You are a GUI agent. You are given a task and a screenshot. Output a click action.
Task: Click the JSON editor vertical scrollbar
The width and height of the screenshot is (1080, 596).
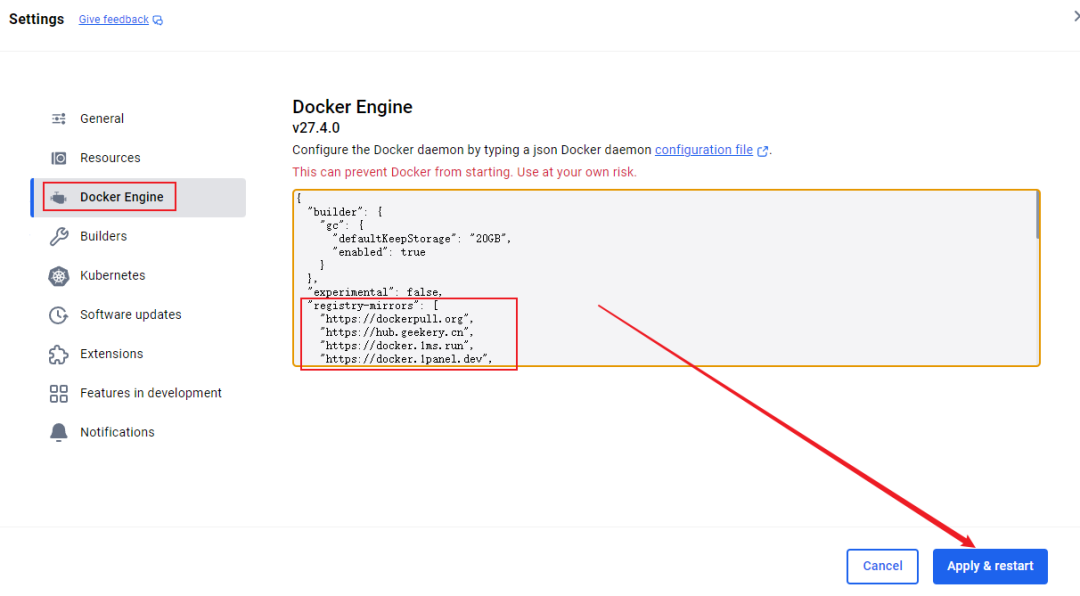pyautogui.click(x=1037, y=216)
